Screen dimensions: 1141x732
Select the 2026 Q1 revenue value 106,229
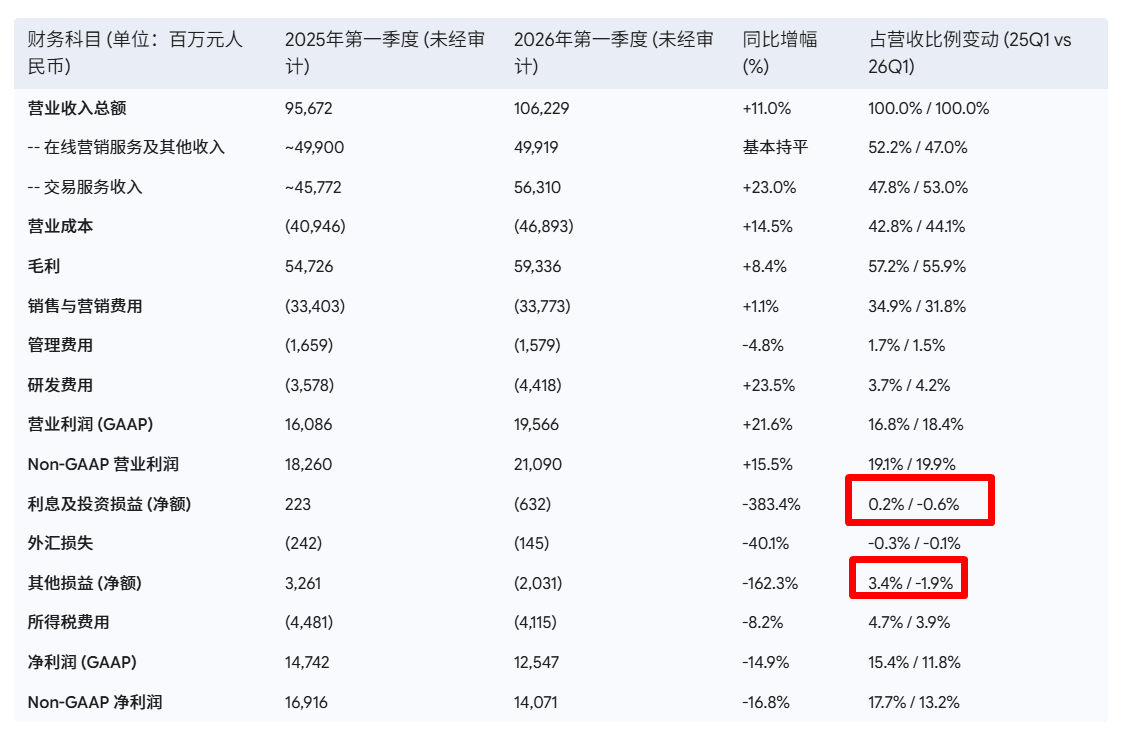click(x=541, y=108)
